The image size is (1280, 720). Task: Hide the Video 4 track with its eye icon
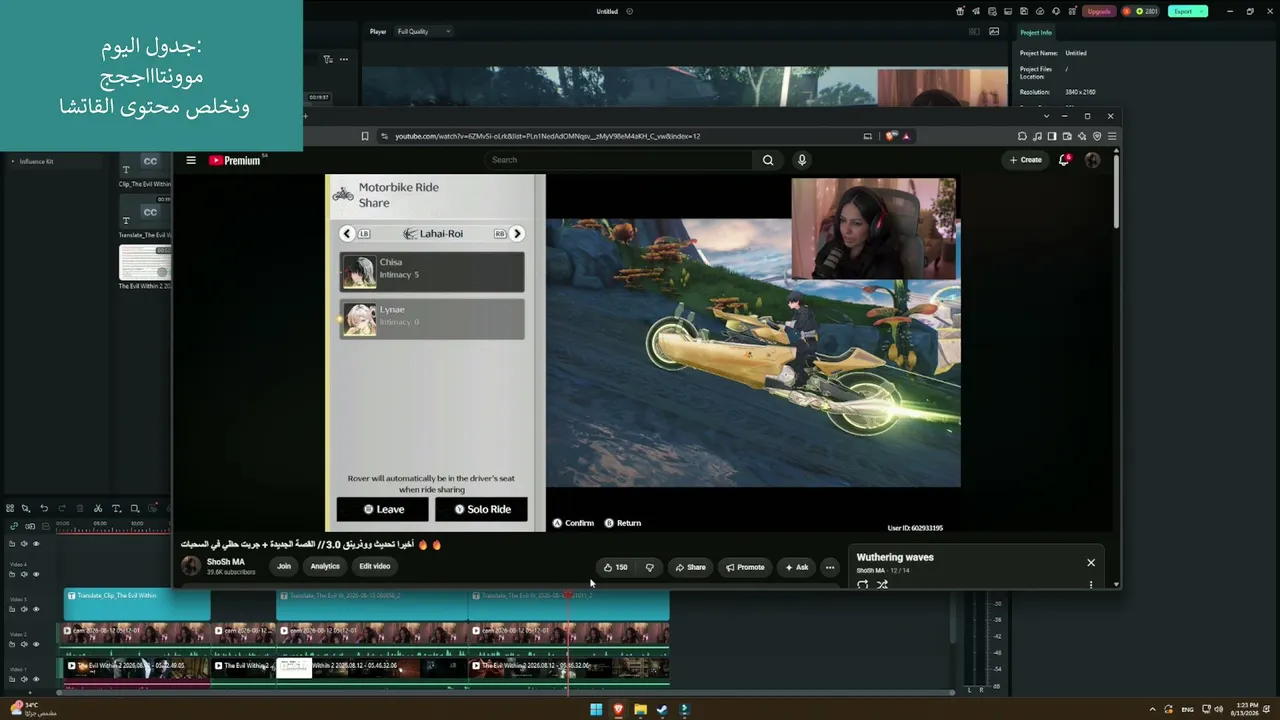tap(36, 574)
